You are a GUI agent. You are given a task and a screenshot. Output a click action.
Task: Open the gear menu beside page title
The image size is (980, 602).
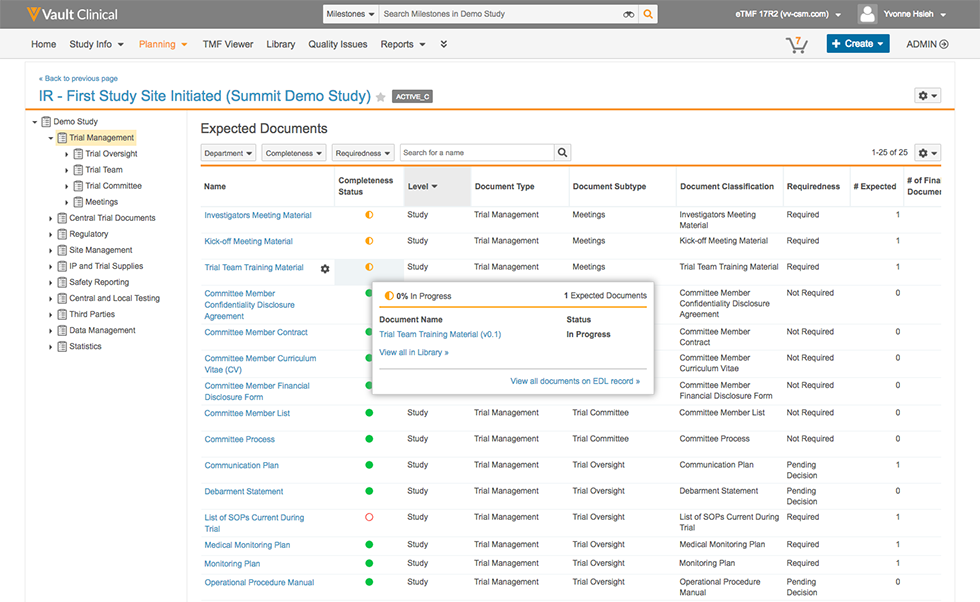(927, 96)
